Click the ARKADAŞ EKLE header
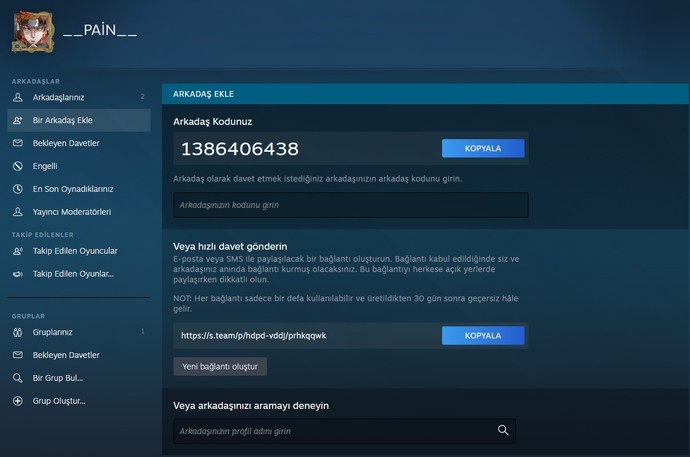 [203, 94]
